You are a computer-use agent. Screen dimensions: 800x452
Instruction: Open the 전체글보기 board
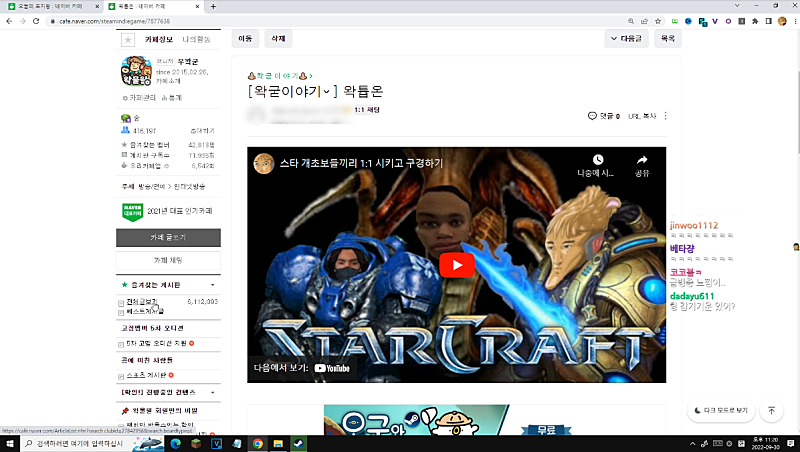[142, 302]
